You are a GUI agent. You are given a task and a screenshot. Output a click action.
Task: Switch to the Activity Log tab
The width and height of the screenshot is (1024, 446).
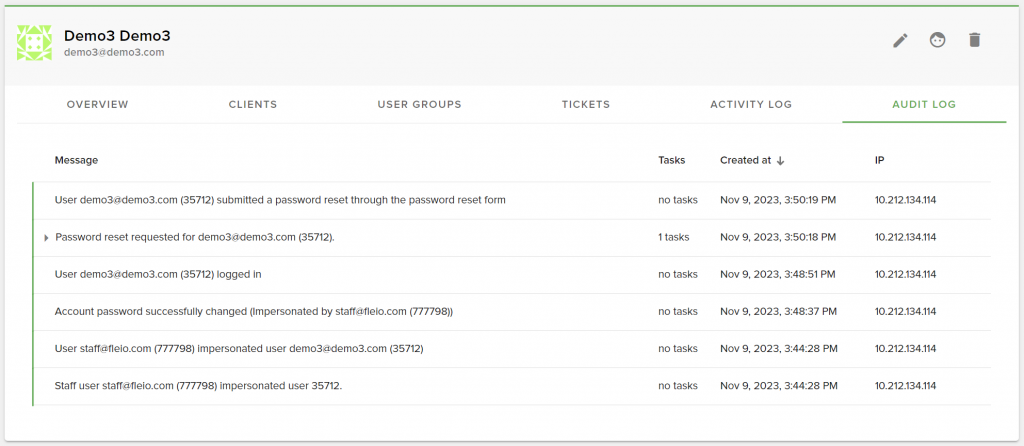751,104
